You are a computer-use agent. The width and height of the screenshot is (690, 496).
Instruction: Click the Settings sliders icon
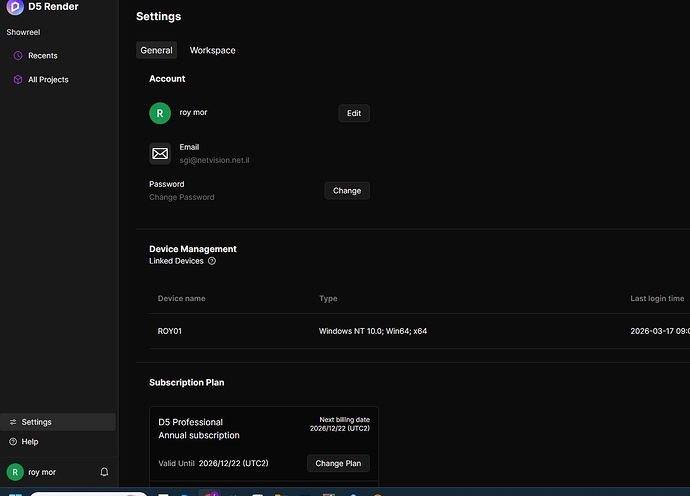[13, 422]
